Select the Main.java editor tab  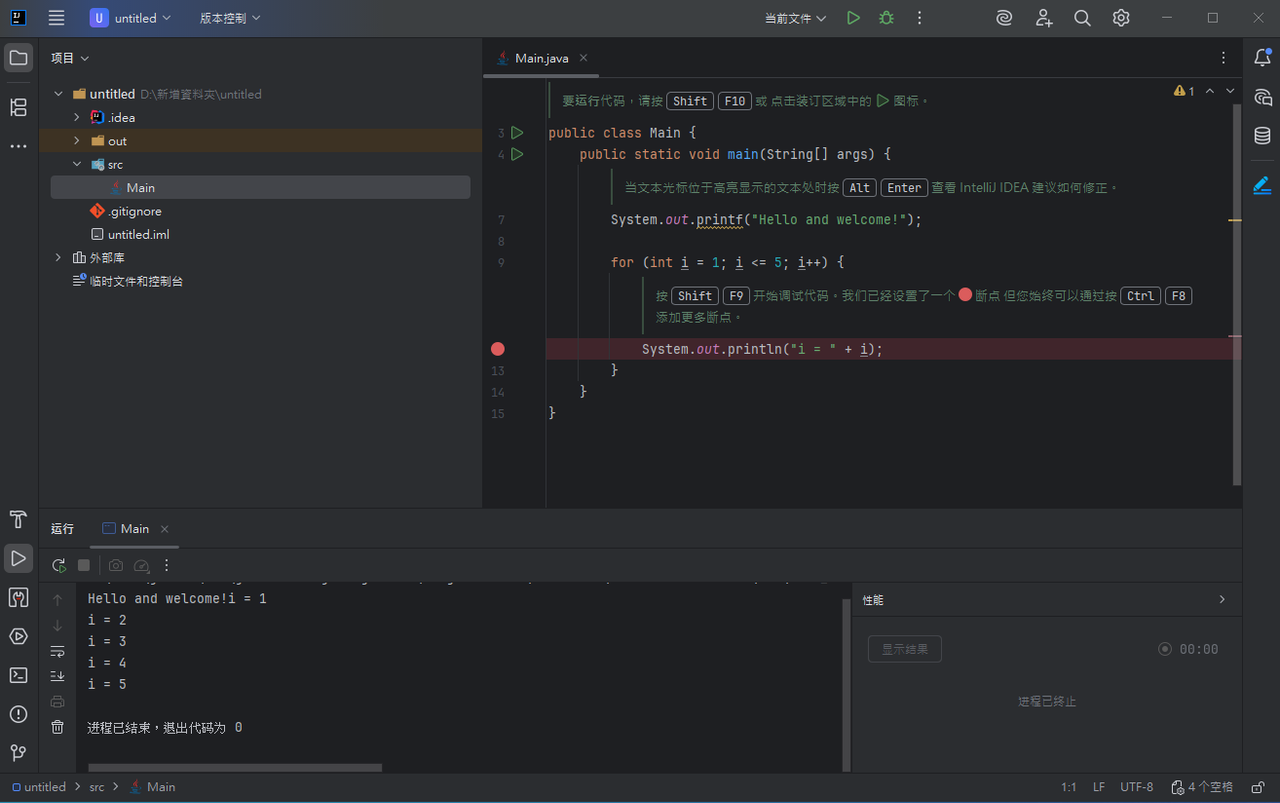pyautogui.click(x=541, y=58)
